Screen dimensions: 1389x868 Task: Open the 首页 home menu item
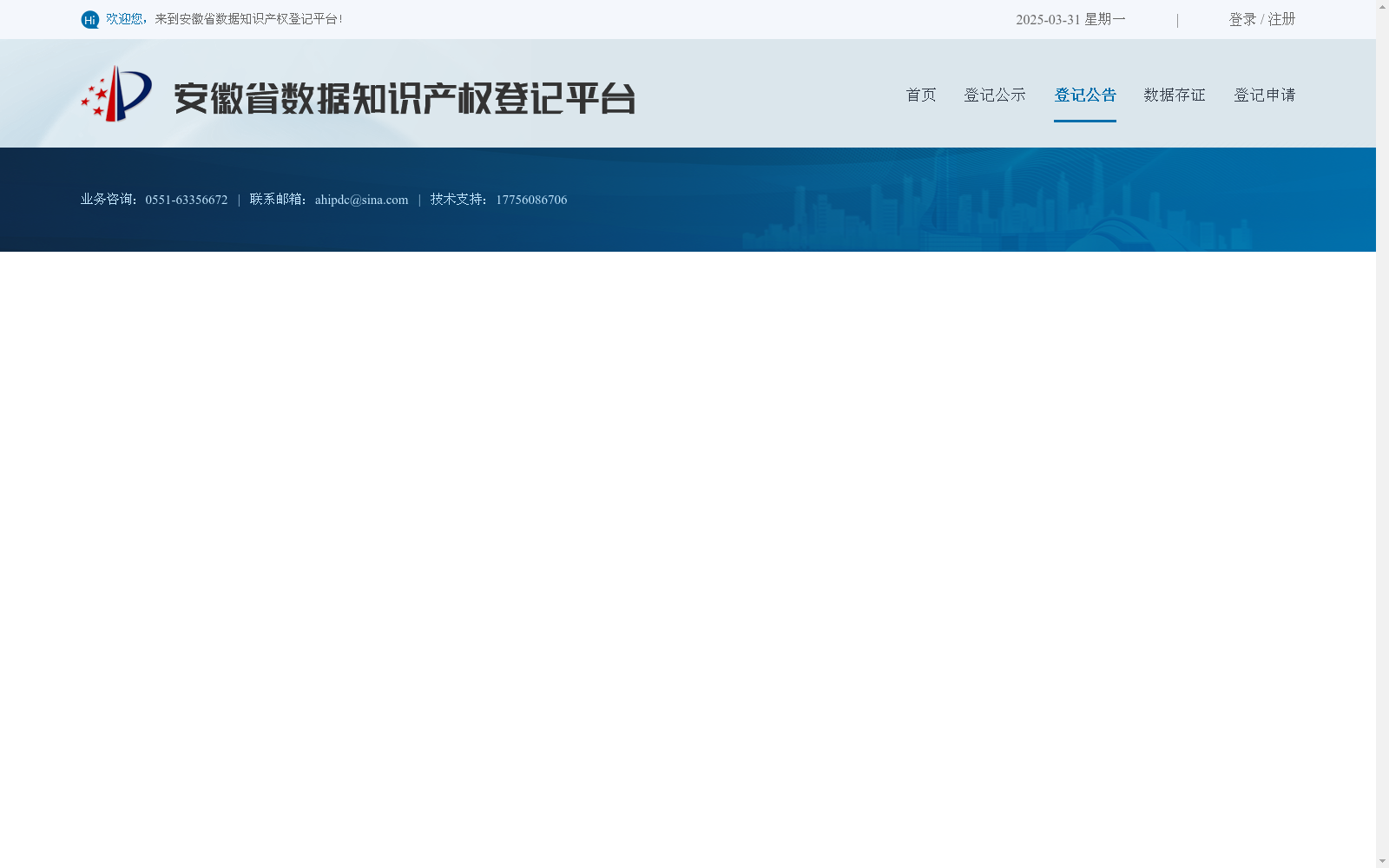point(921,95)
